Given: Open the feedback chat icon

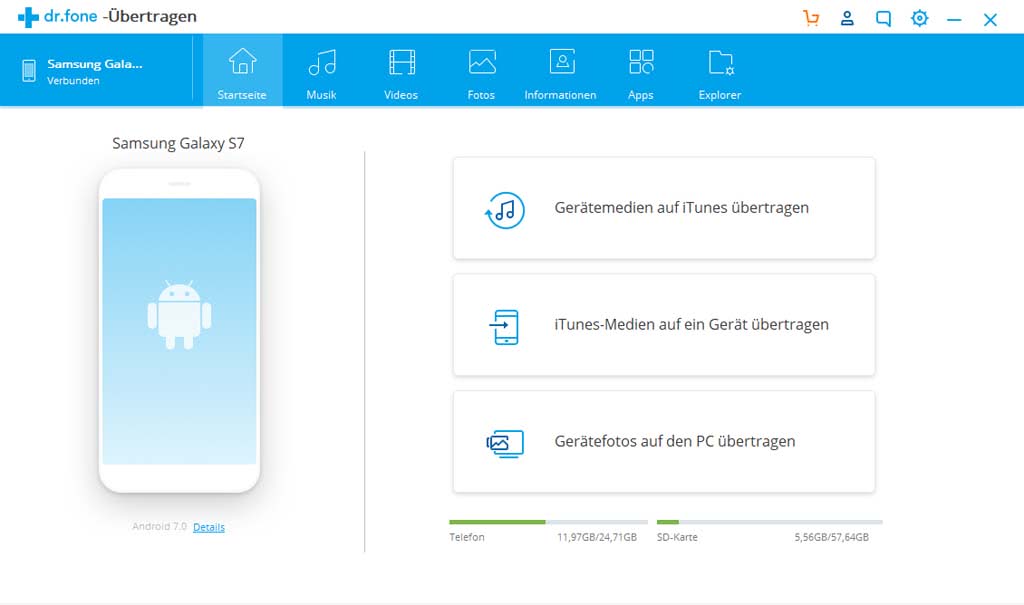Looking at the screenshot, I should click(x=883, y=18).
